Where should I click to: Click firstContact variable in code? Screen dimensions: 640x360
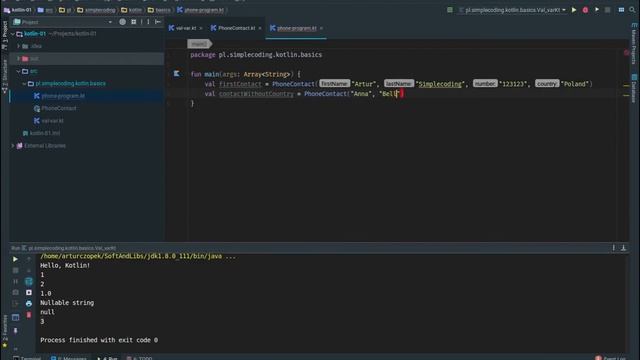pos(240,84)
